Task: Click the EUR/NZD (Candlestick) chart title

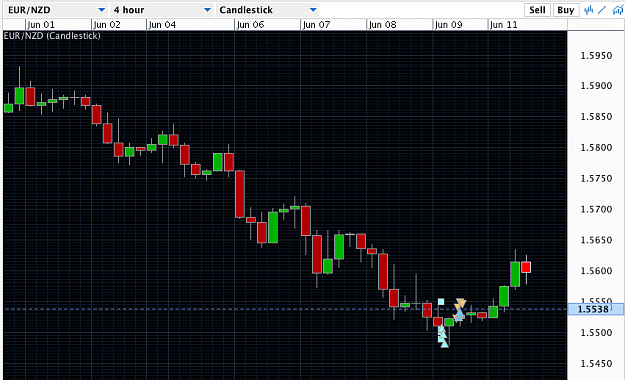Action: coord(52,36)
